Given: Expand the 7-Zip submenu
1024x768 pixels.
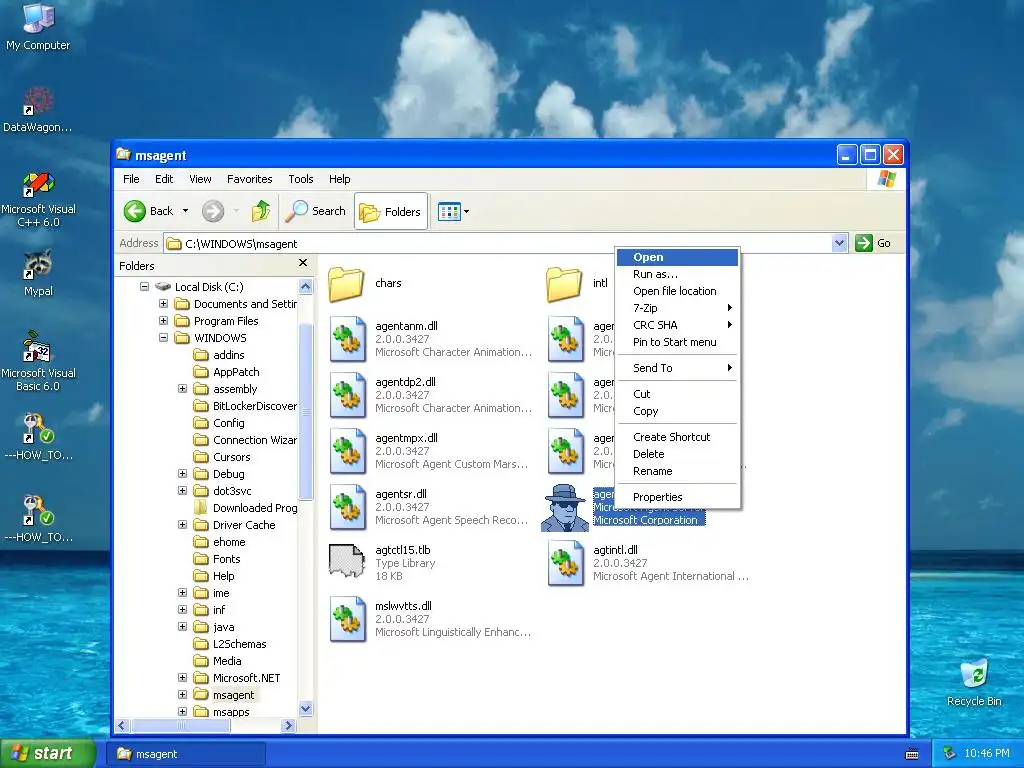Looking at the screenshot, I should pyautogui.click(x=677, y=308).
